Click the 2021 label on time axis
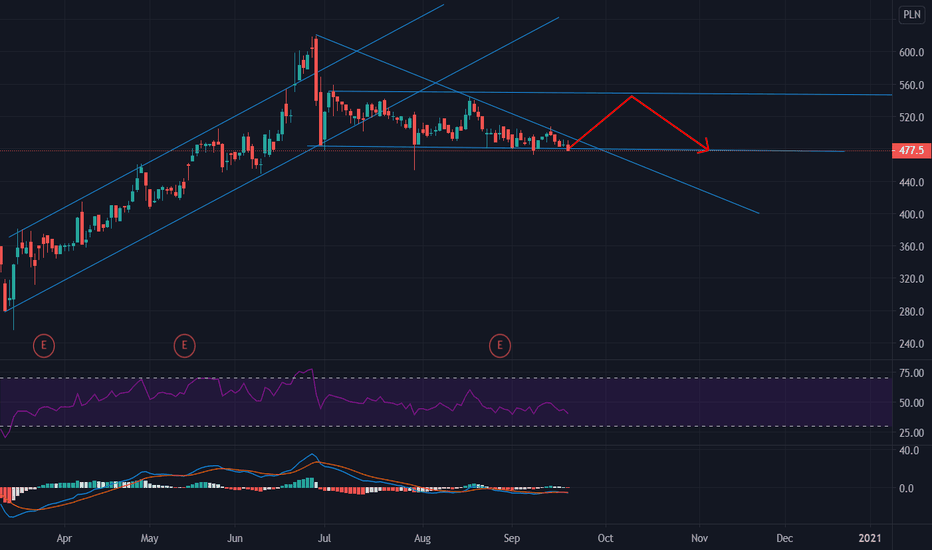Screen dimensions: 932x550 coord(870,538)
